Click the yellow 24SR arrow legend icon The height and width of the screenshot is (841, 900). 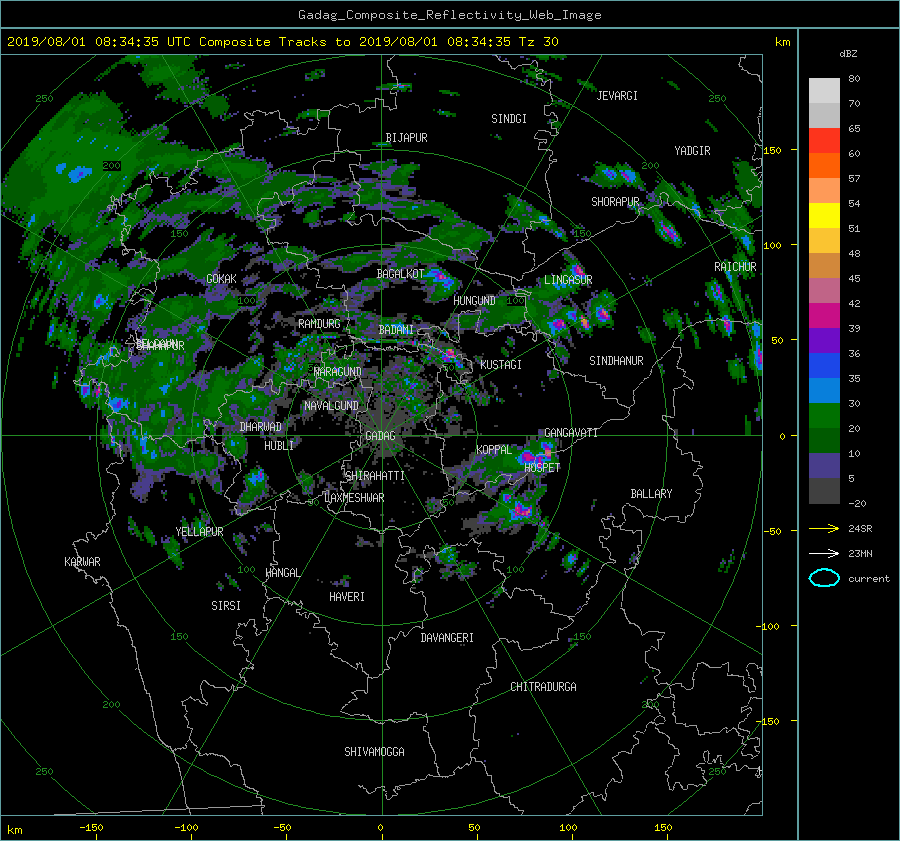pos(824,529)
